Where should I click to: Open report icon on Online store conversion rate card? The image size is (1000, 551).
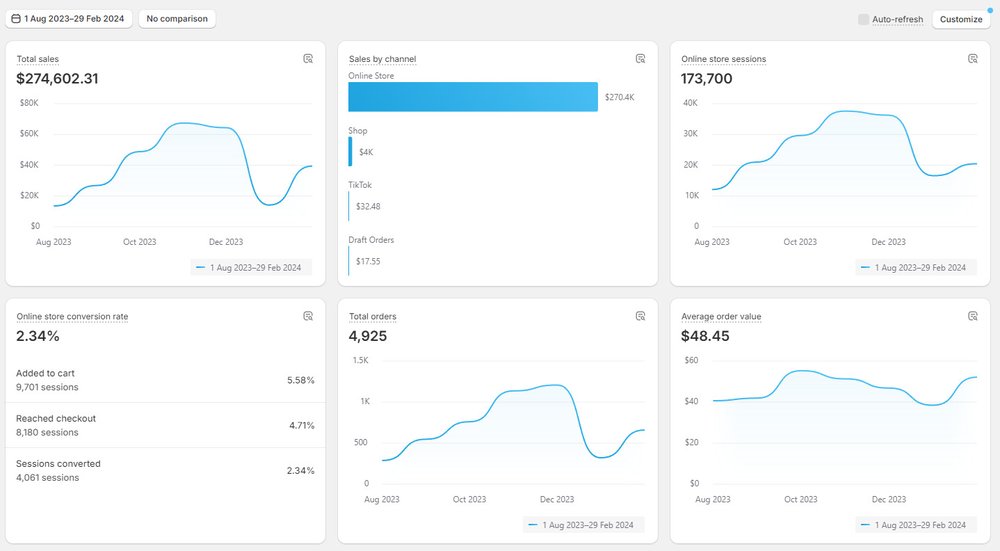pyautogui.click(x=308, y=316)
